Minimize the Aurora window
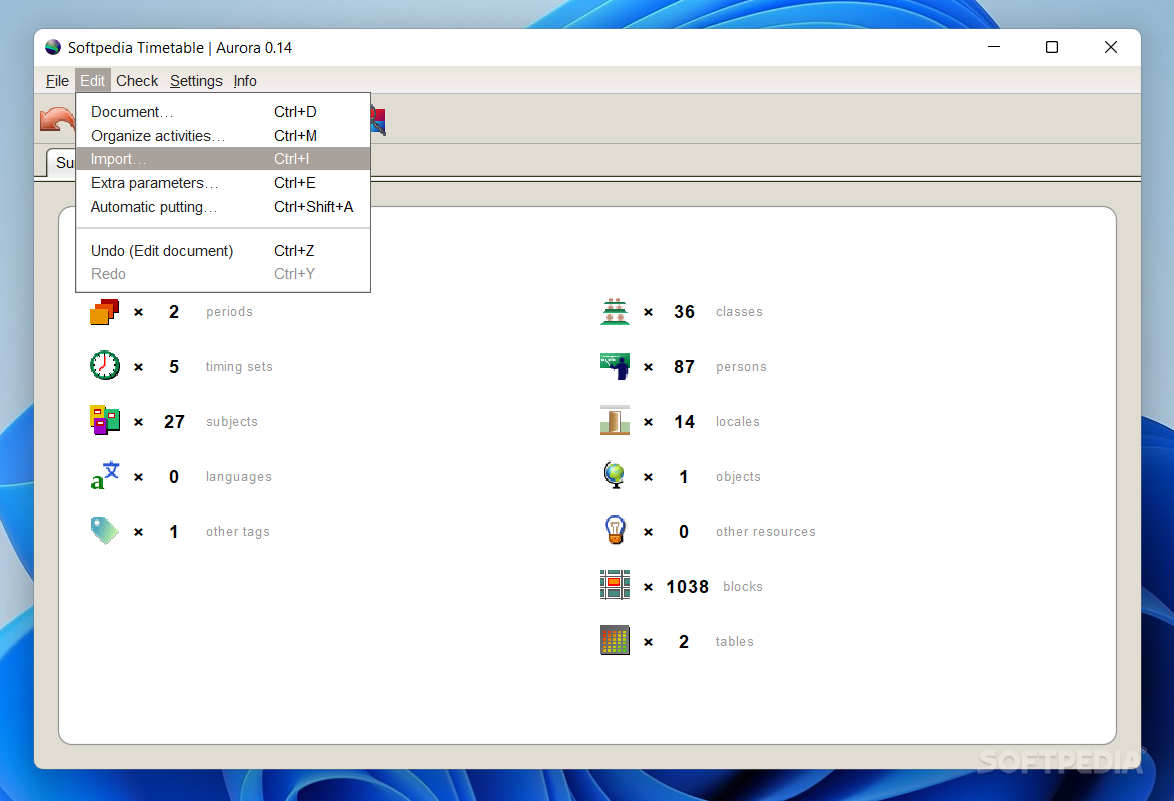Image resolution: width=1174 pixels, height=801 pixels. [994, 47]
